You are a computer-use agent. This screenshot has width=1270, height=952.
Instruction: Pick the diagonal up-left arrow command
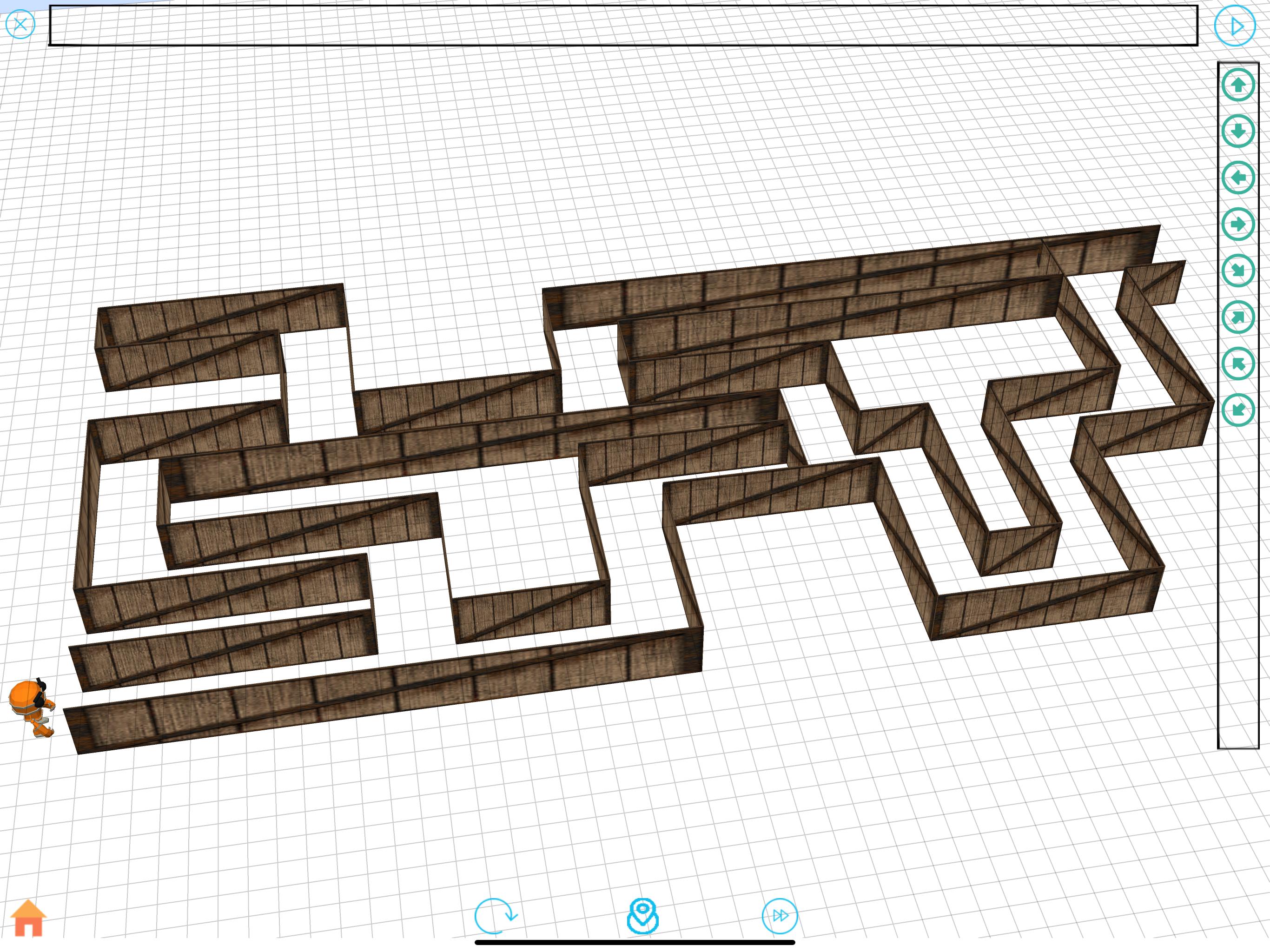[x=1238, y=364]
